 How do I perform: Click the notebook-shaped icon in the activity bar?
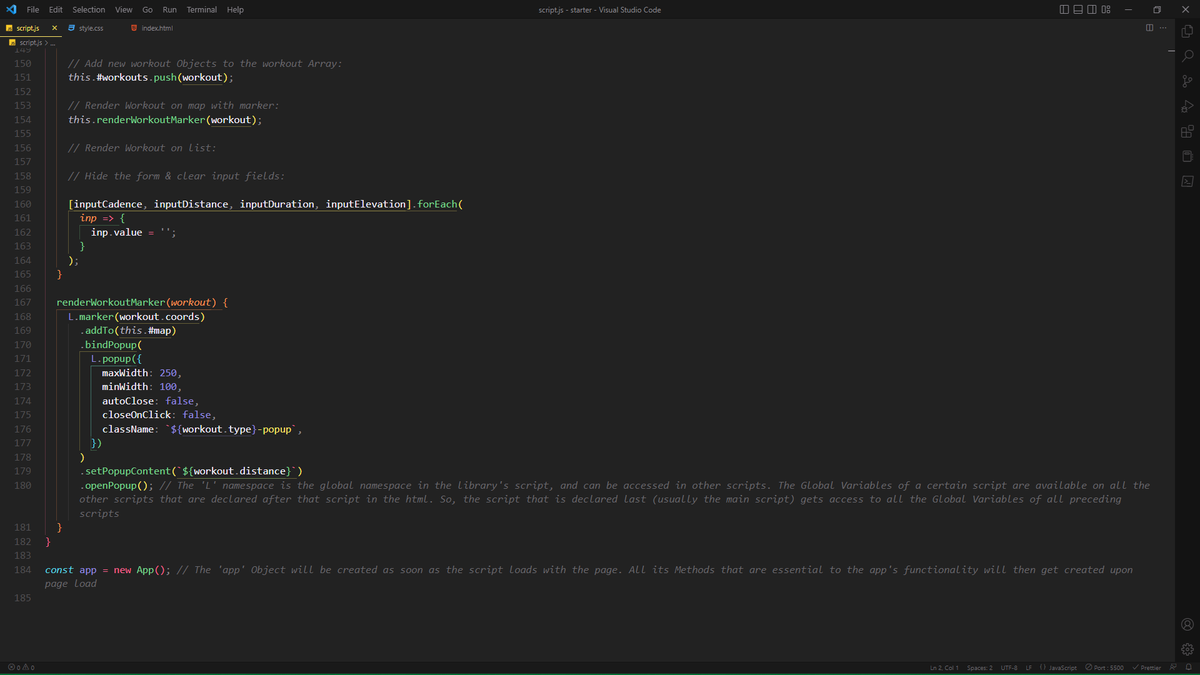[1187, 156]
